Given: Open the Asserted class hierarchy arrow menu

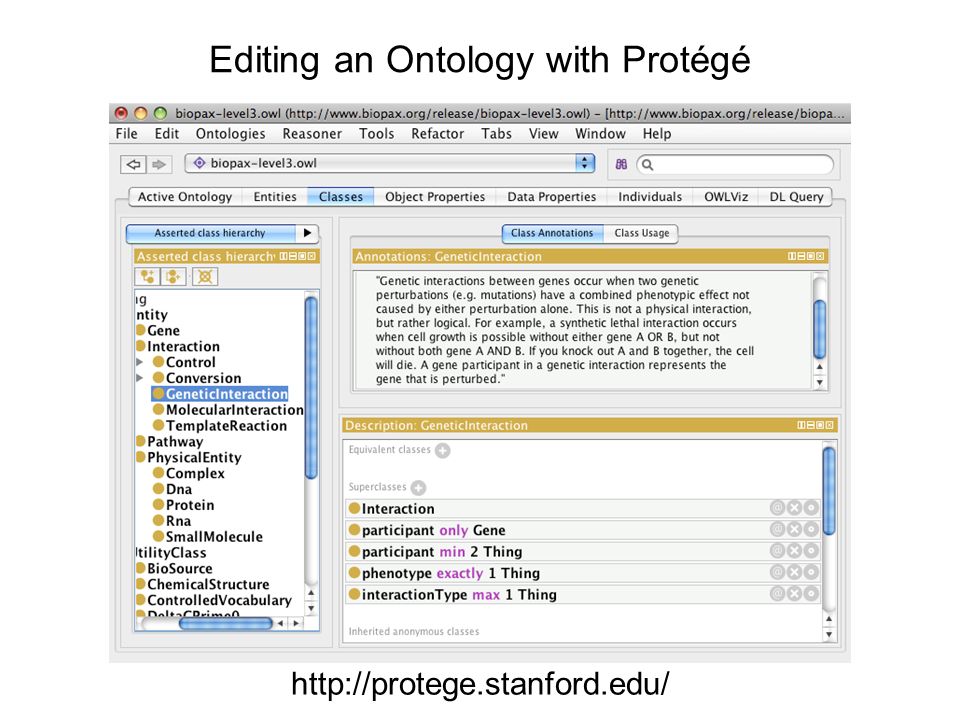Looking at the screenshot, I should (x=307, y=233).
